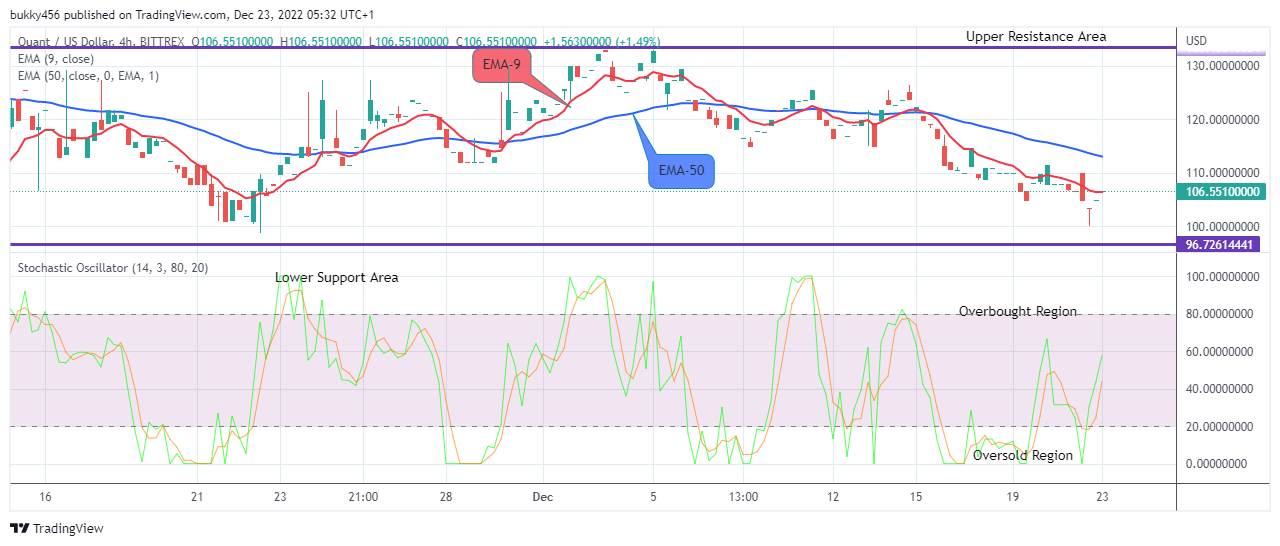The image size is (1280, 546).
Task: Click the 28 date label on time axis
Action: (447, 497)
